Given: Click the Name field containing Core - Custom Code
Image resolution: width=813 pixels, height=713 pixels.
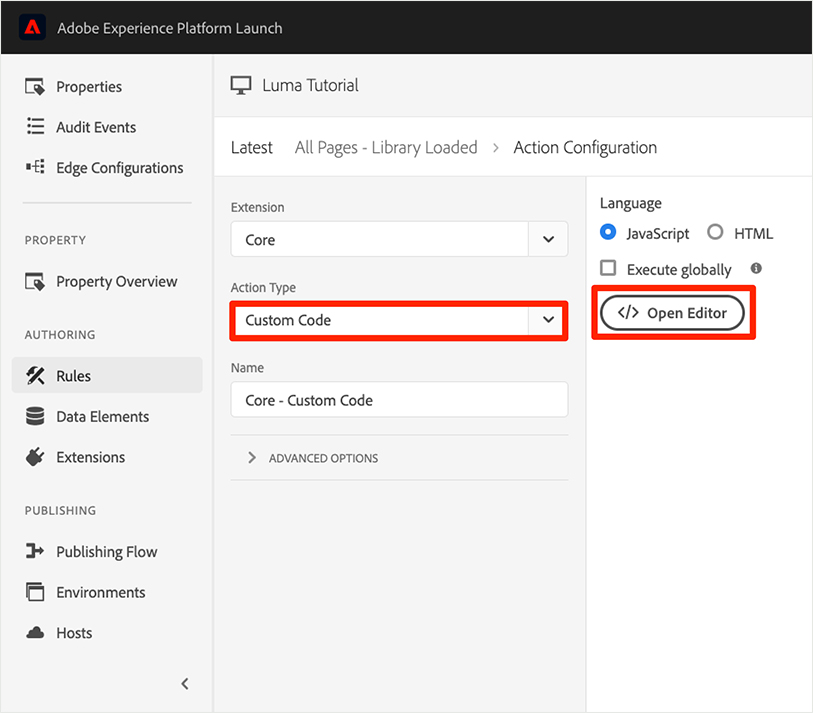Looking at the screenshot, I should (399, 400).
